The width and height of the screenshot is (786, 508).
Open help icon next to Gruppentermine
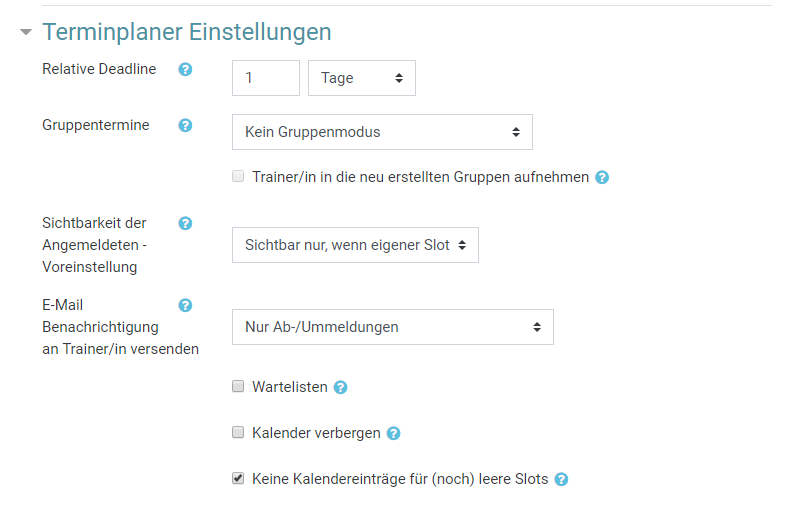tap(185, 125)
